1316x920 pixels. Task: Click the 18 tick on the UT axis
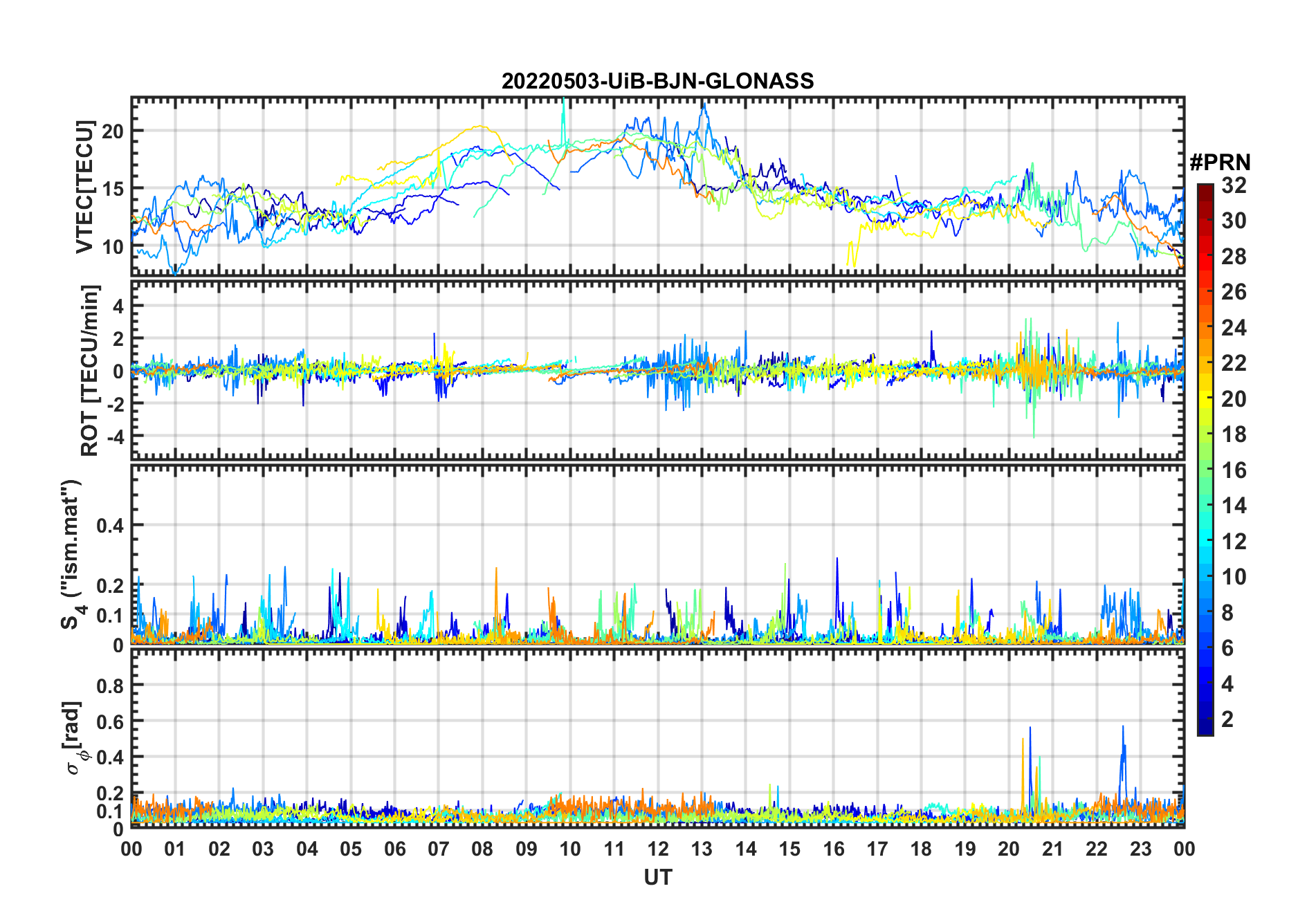[x=921, y=849]
